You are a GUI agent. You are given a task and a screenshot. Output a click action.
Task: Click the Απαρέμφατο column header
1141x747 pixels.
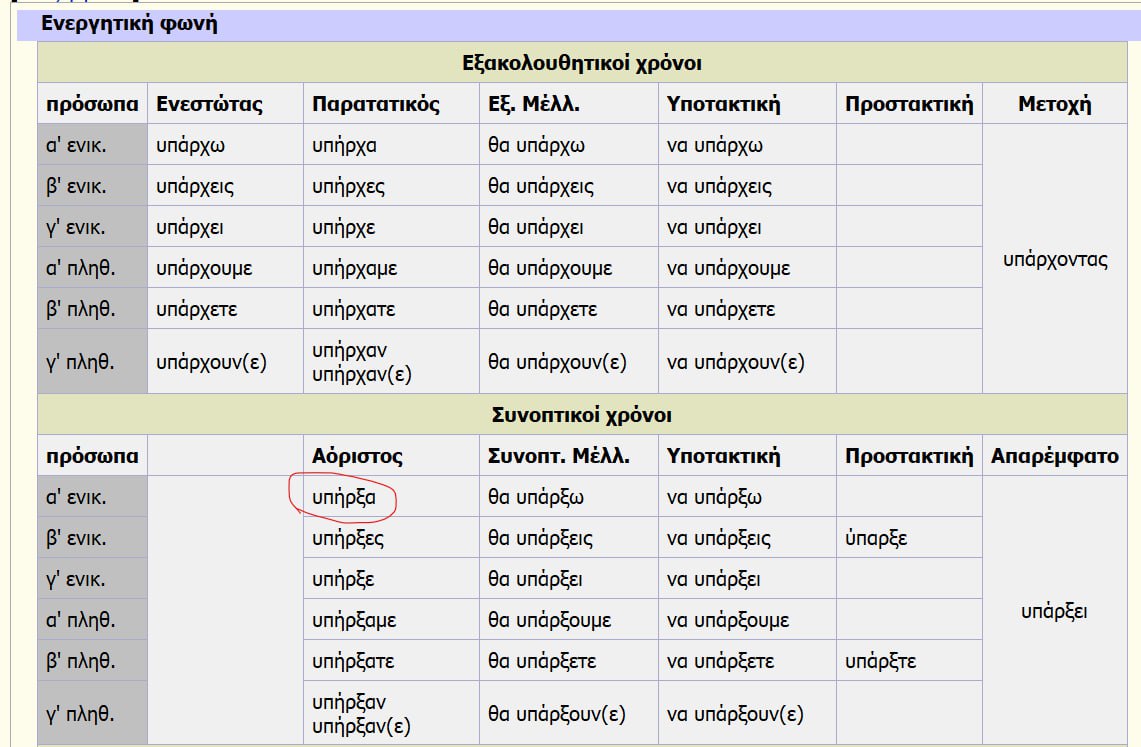1054,456
